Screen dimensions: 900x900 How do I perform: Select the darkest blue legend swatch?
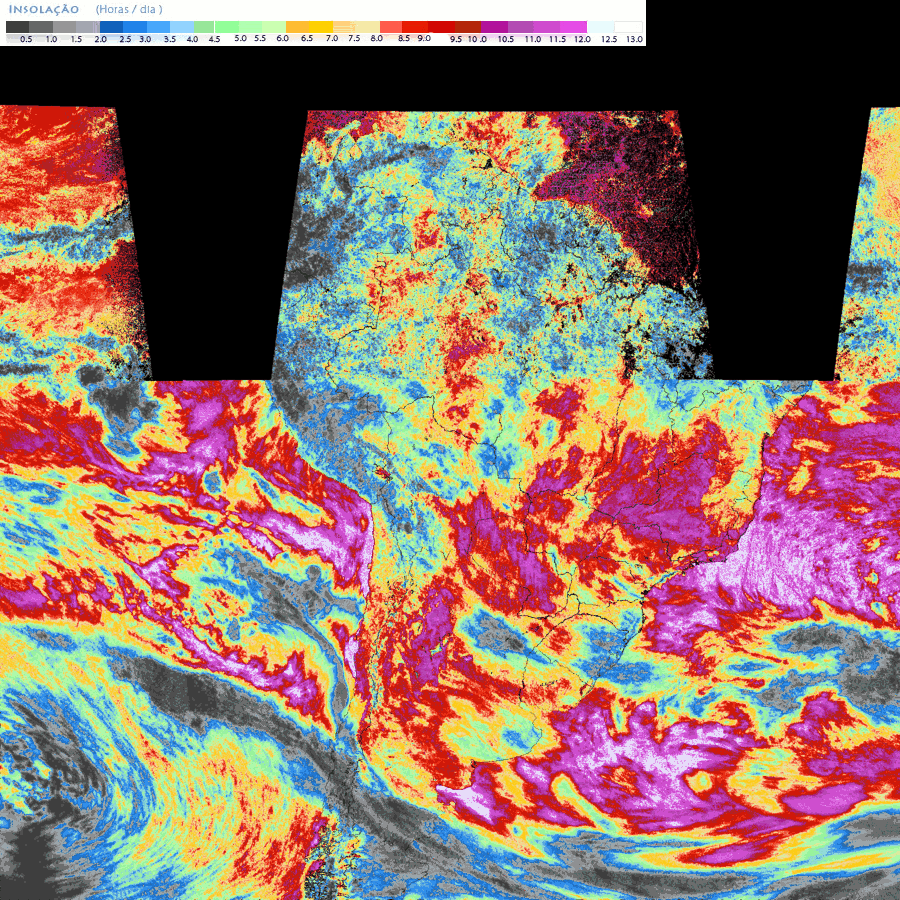click(x=111, y=27)
